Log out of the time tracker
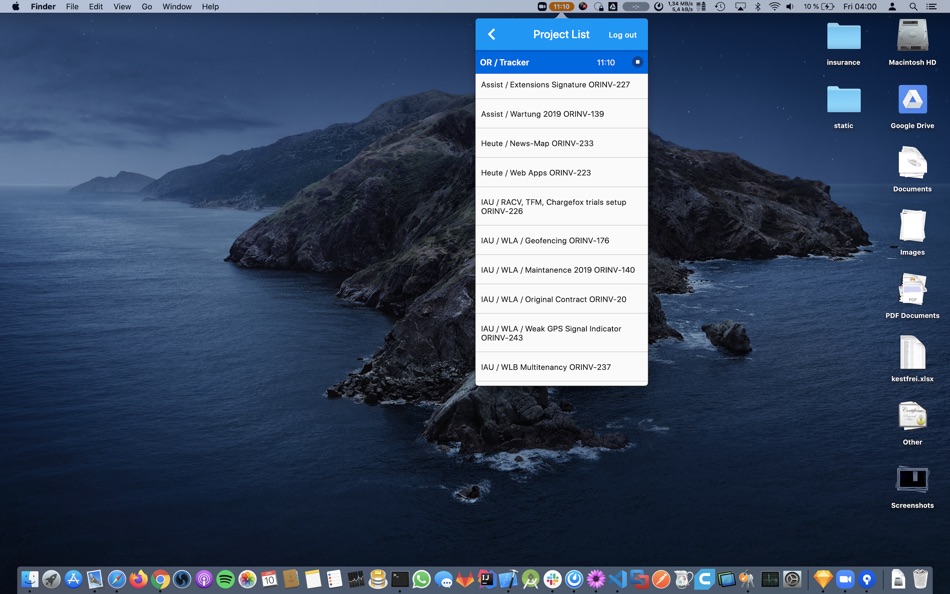Viewport: 950px width, 594px height. pyautogui.click(x=622, y=35)
